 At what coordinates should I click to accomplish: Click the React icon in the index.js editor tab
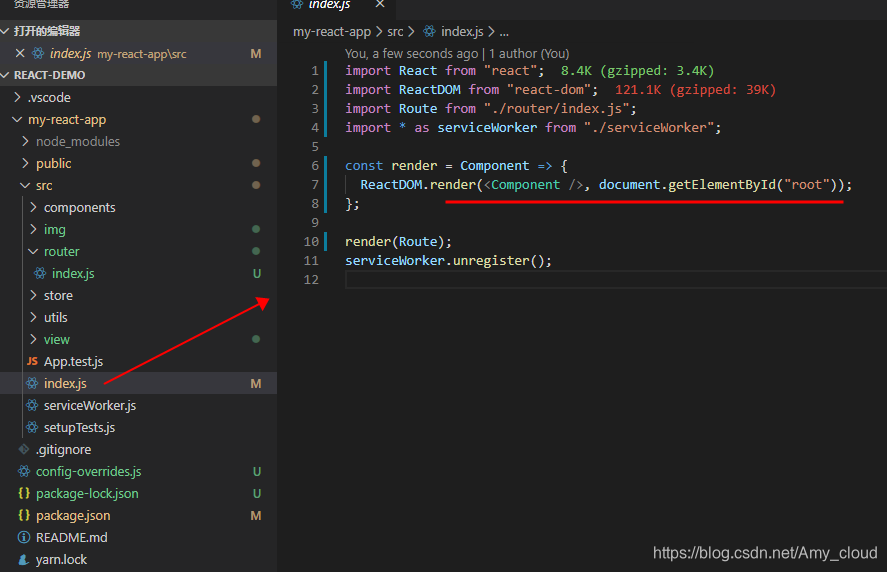pyautogui.click(x=297, y=5)
